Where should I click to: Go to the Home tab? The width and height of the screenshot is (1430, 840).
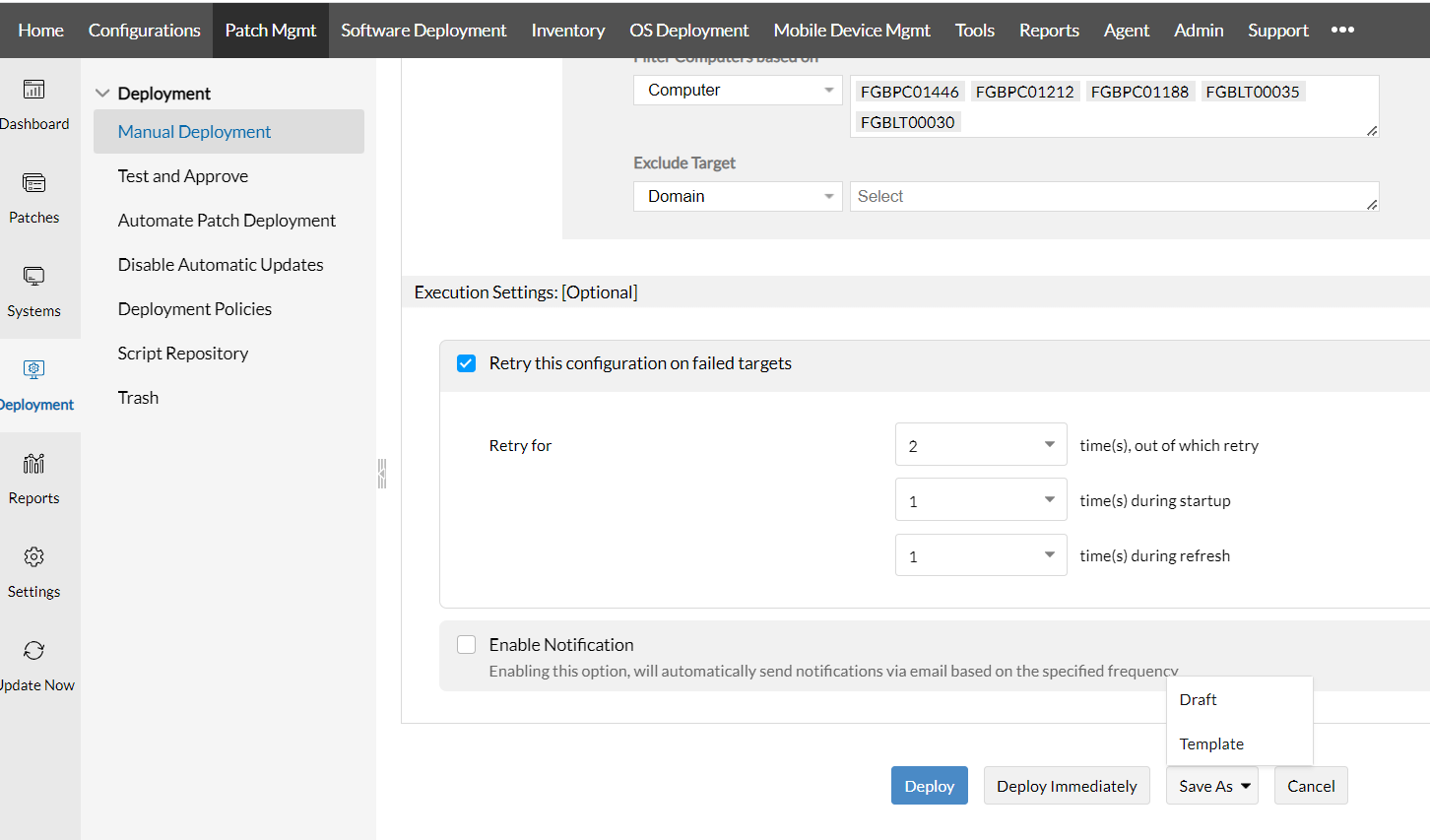tap(40, 30)
